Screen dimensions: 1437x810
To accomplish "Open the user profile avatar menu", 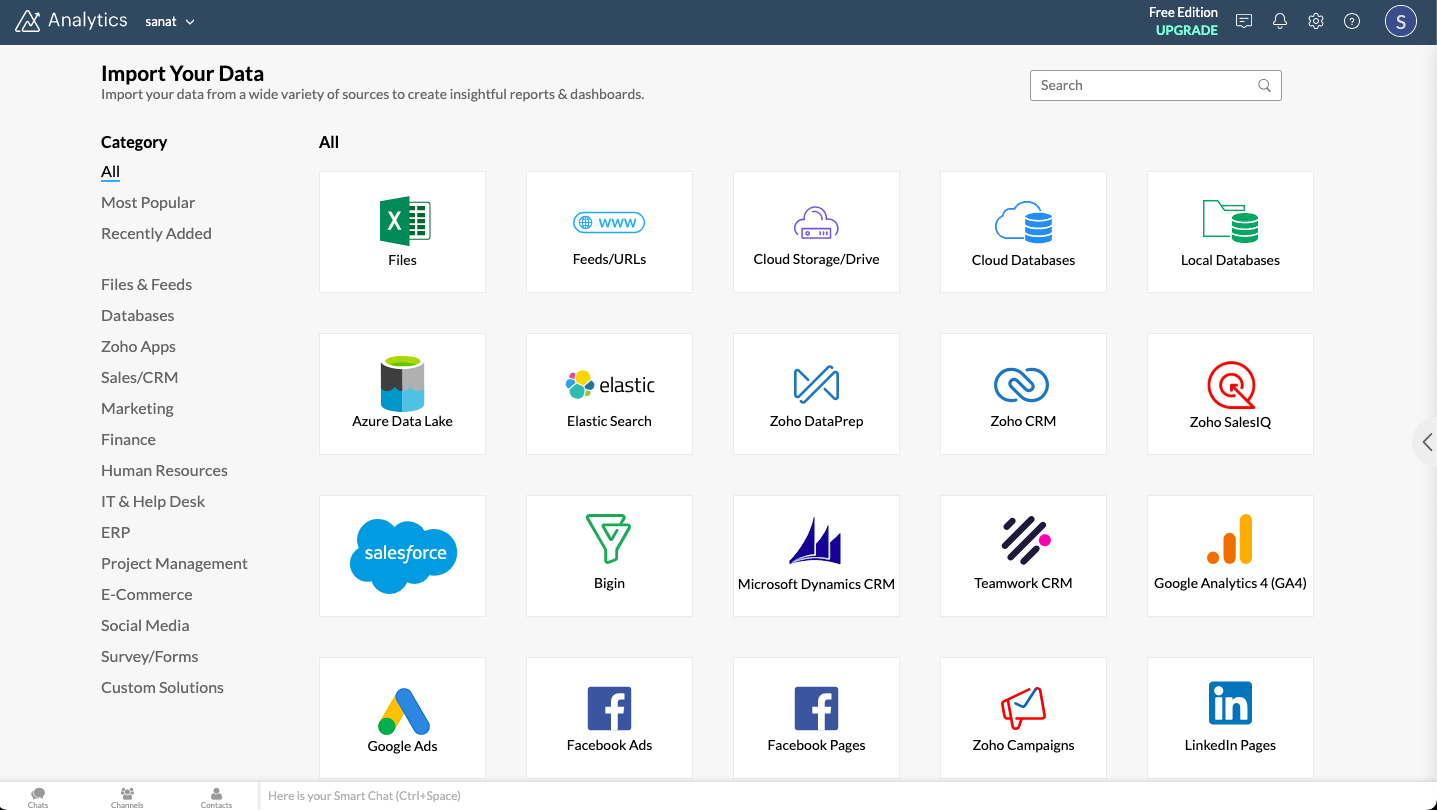I will pos(1400,21).
